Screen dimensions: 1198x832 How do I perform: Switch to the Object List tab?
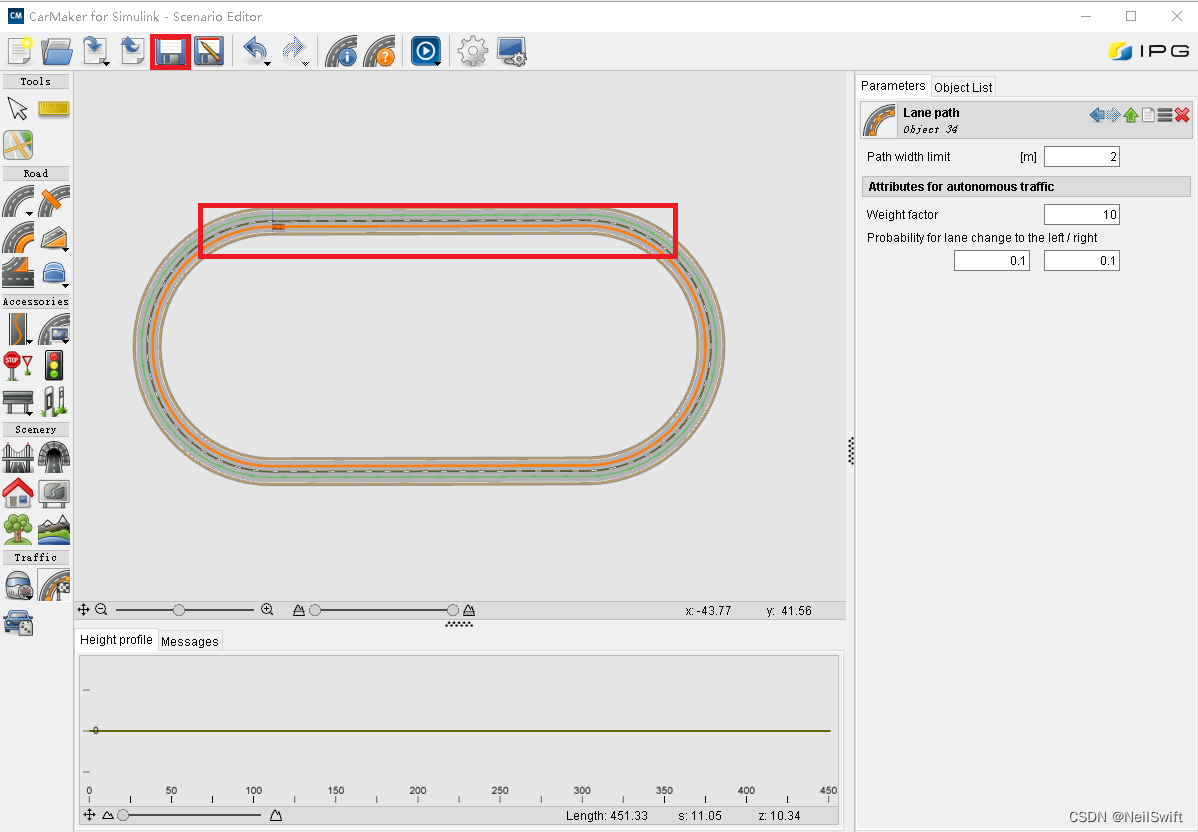pyautogui.click(x=963, y=87)
